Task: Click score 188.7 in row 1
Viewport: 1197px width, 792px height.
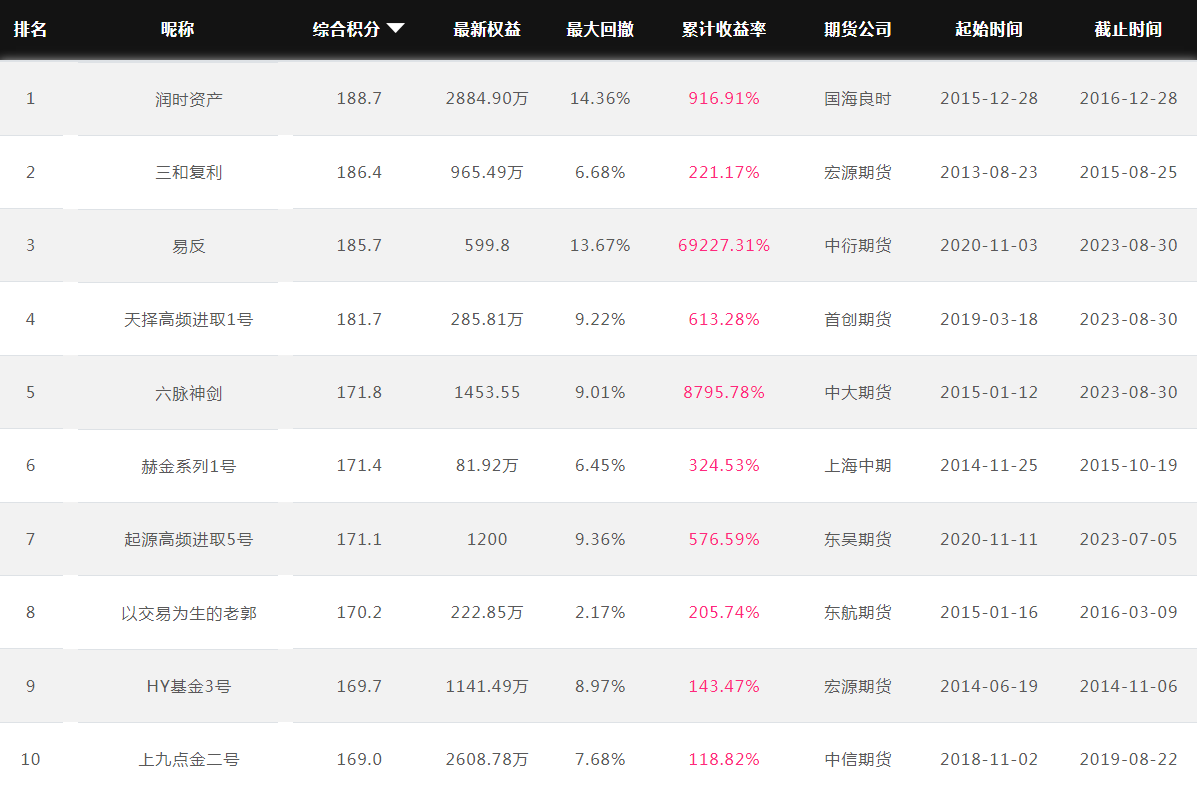Action: (359, 99)
